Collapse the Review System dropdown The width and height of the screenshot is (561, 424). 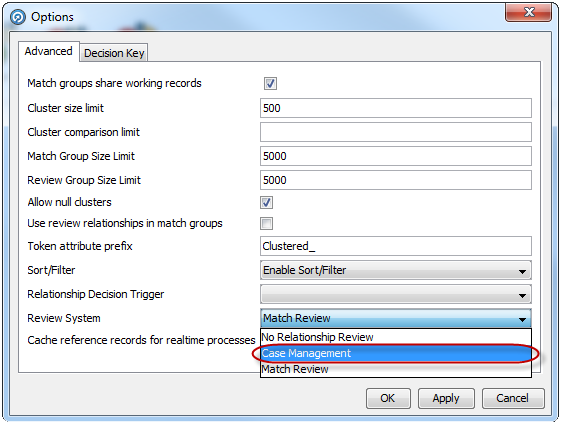pyautogui.click(x=396, y=318)
